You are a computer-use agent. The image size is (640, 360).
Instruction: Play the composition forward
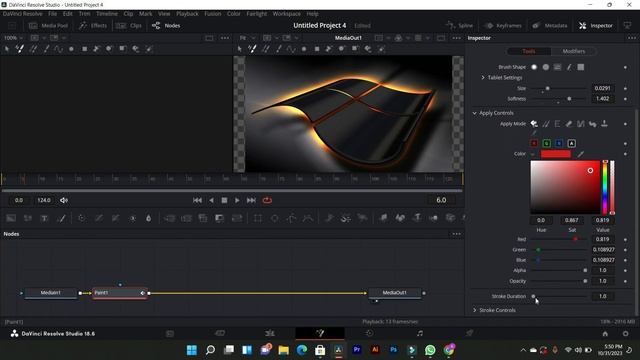(237, 200)
